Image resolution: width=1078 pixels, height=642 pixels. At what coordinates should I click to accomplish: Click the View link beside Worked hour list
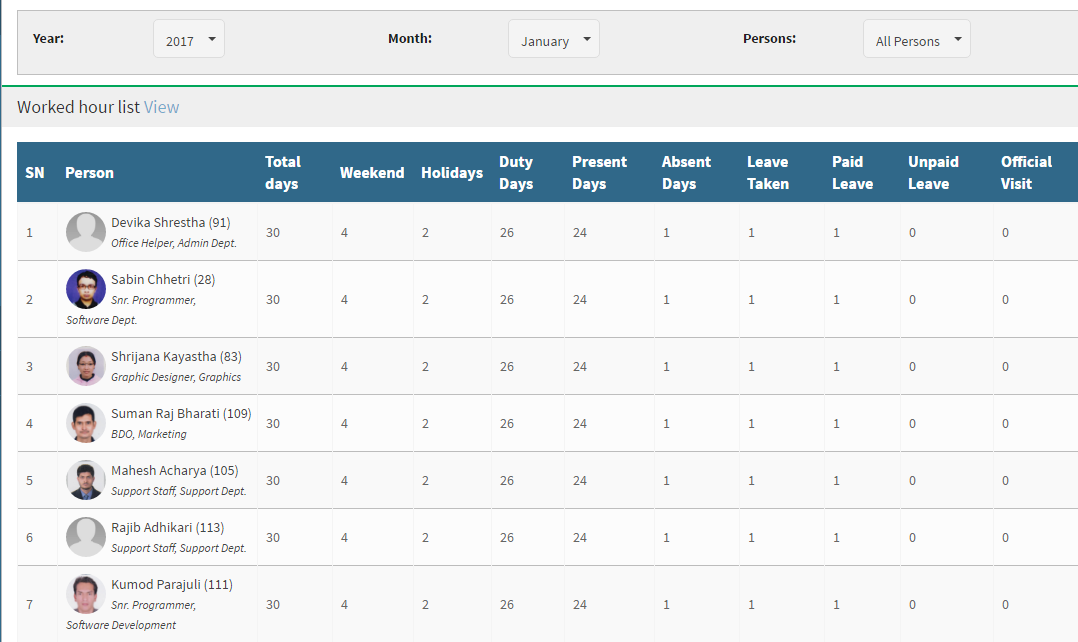coord(162,107)
